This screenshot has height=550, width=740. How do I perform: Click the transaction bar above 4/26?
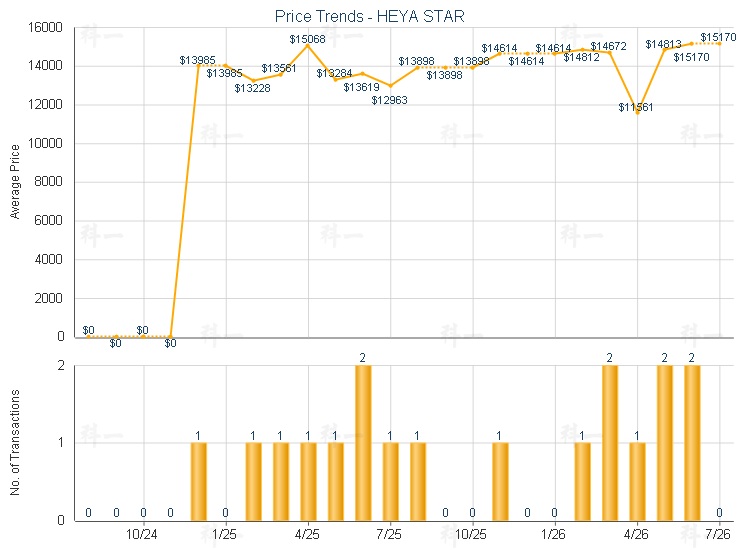(x=638, y=482)
